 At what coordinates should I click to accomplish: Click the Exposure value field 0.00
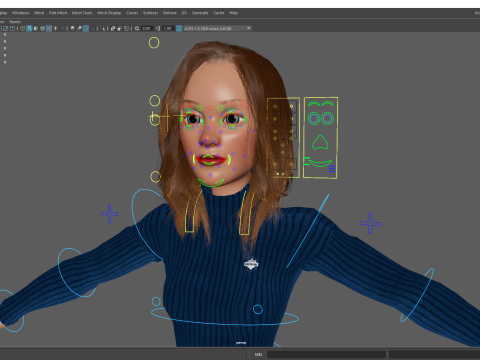tap(147, 28)
